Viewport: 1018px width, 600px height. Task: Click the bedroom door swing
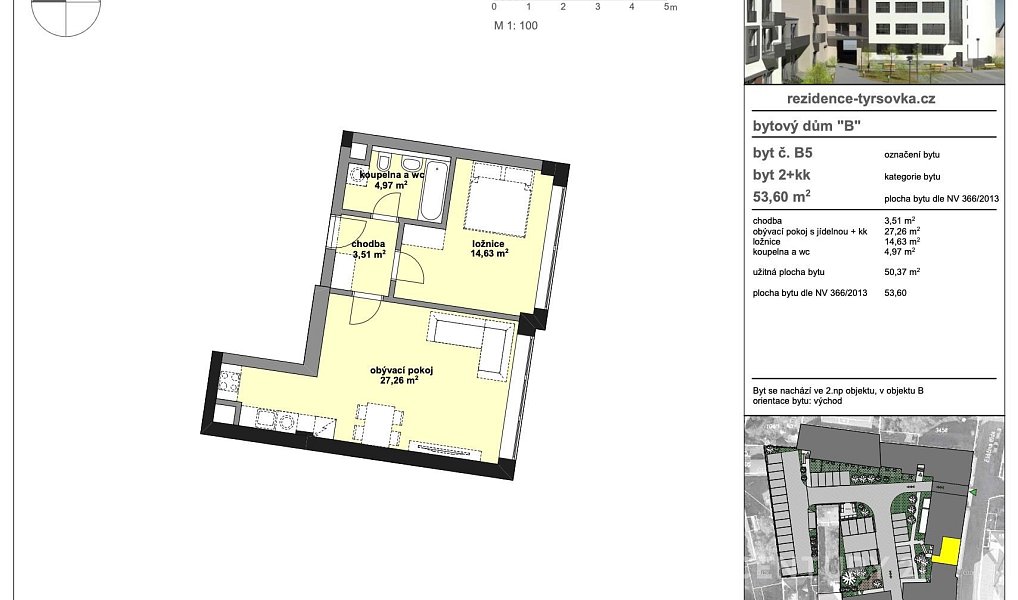409,268
